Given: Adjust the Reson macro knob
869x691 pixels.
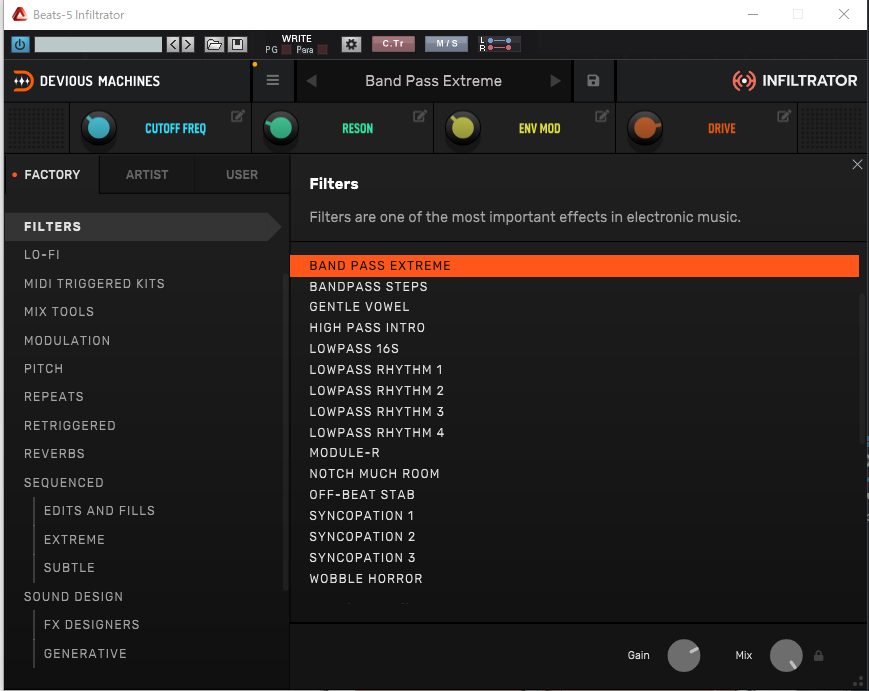Looking at the screenshot, I should 280,128.
